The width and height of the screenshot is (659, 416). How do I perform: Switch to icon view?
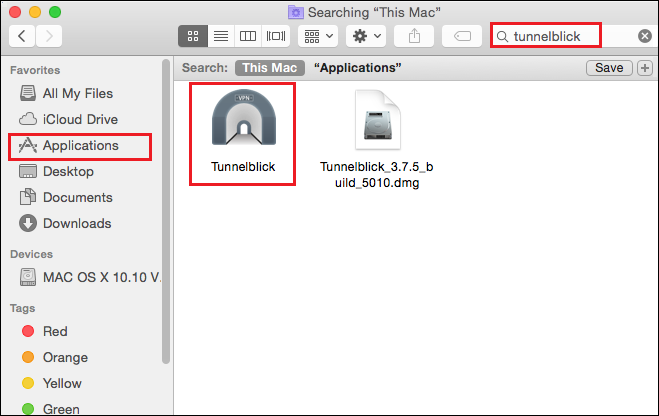tap(193, 36)
